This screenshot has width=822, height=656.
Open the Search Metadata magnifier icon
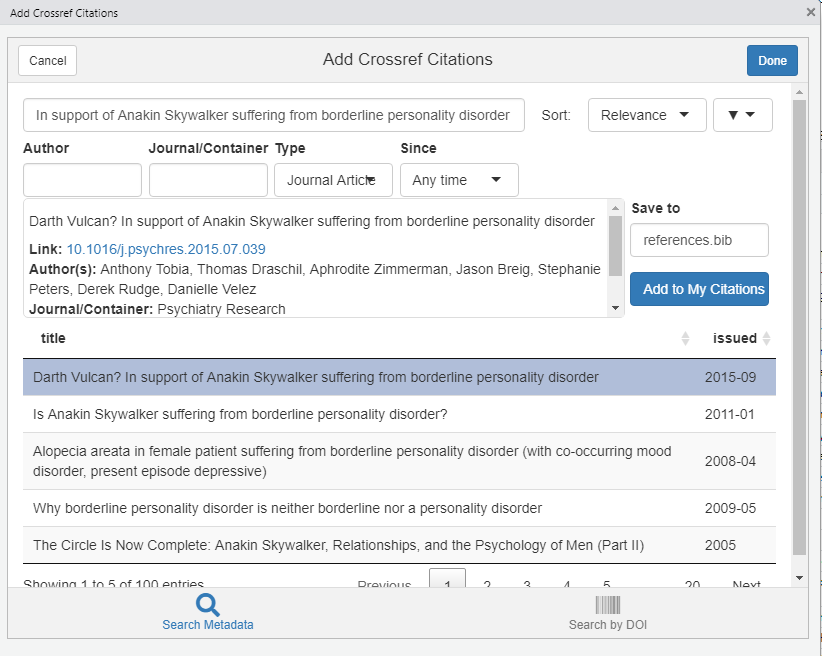click(x=208, y=605)
